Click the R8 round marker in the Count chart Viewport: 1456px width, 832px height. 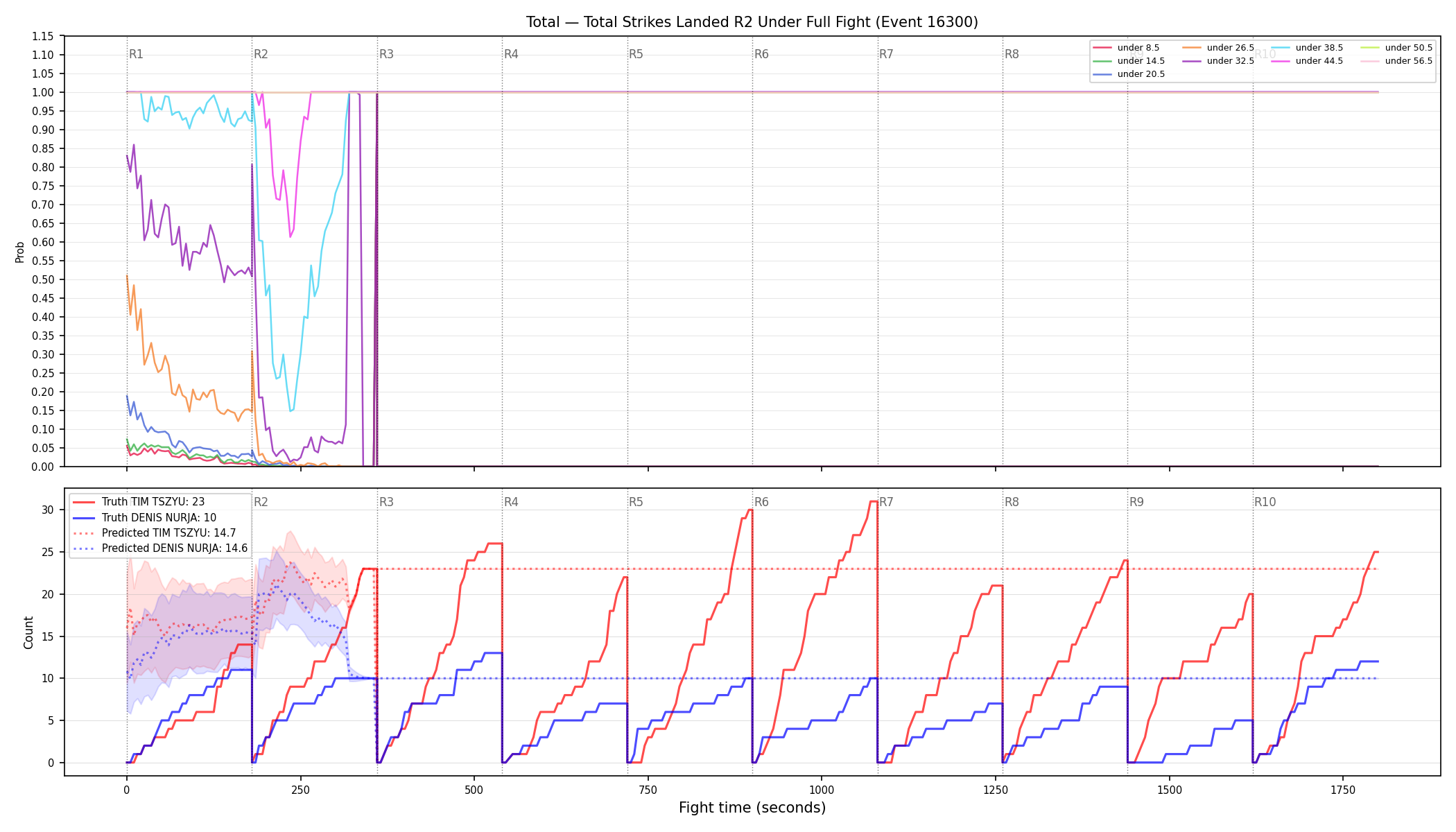pos(1012,502)
